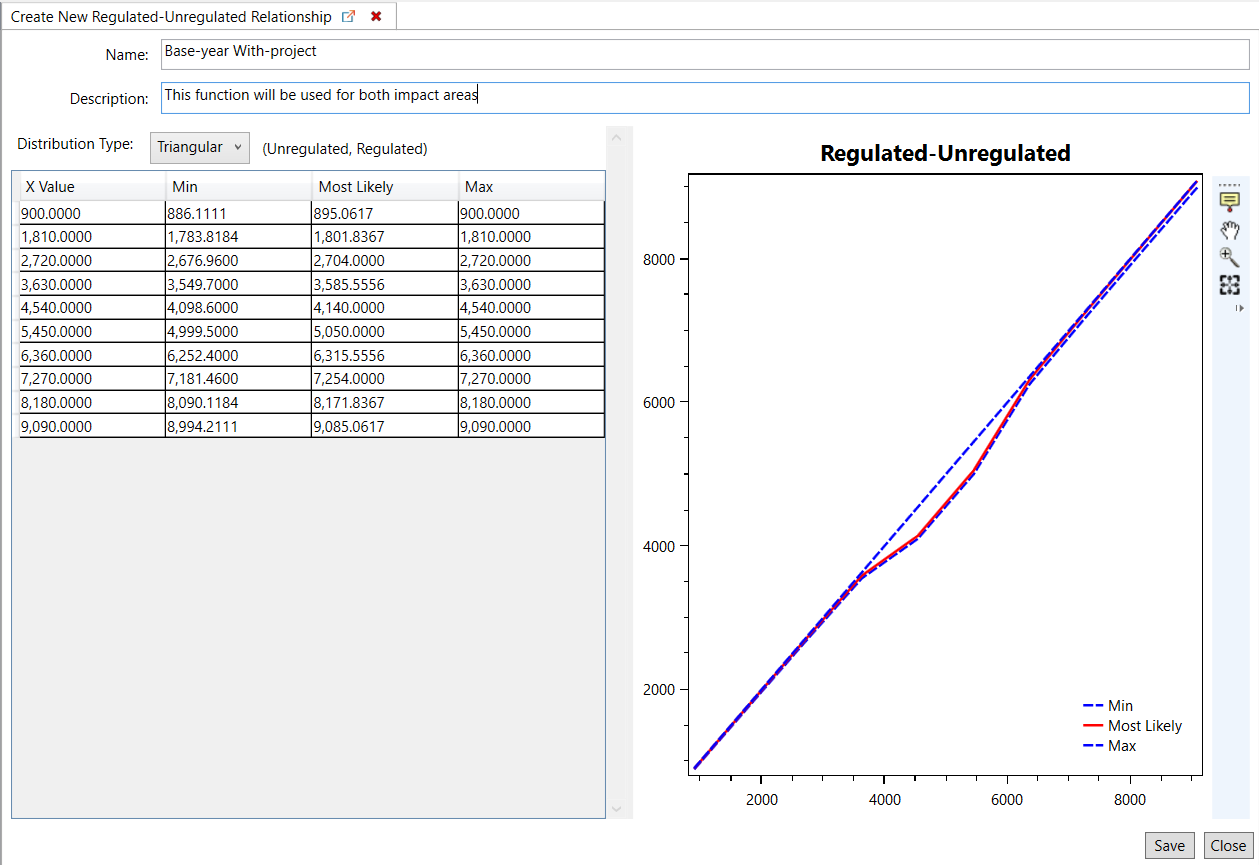Image resolution: width=1259 pixels, height=865 pixels.
Task: Close the Create New Relationship tab
Action: click(376, 17)
